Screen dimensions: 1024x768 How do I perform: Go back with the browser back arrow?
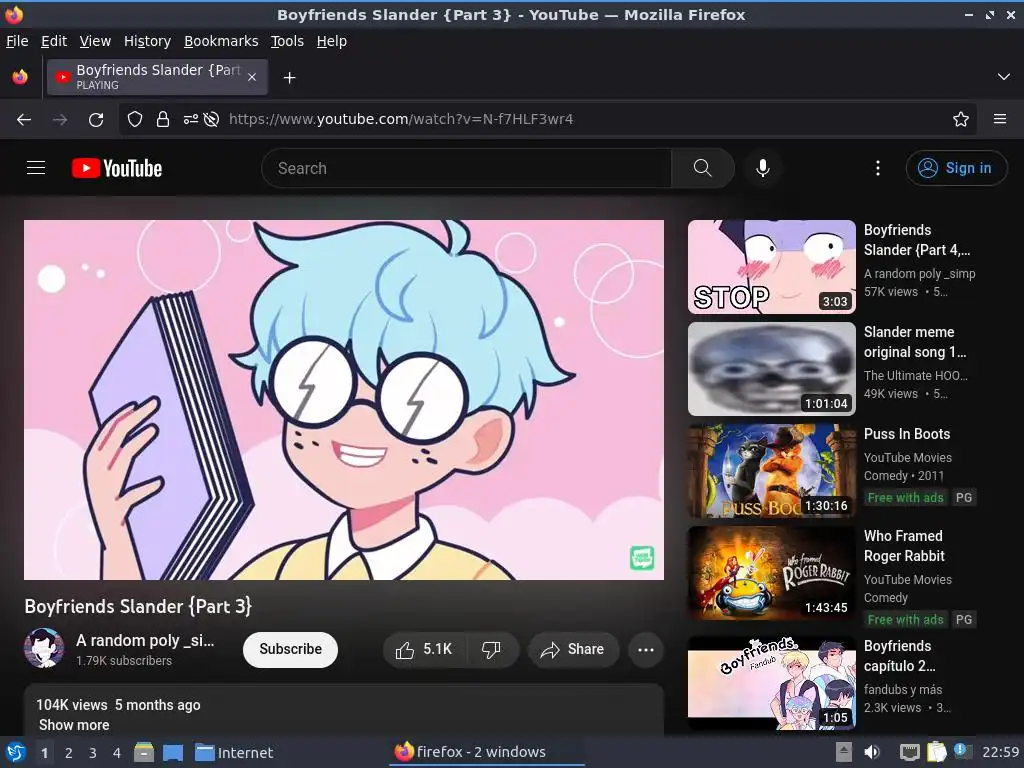pos(24,119)
